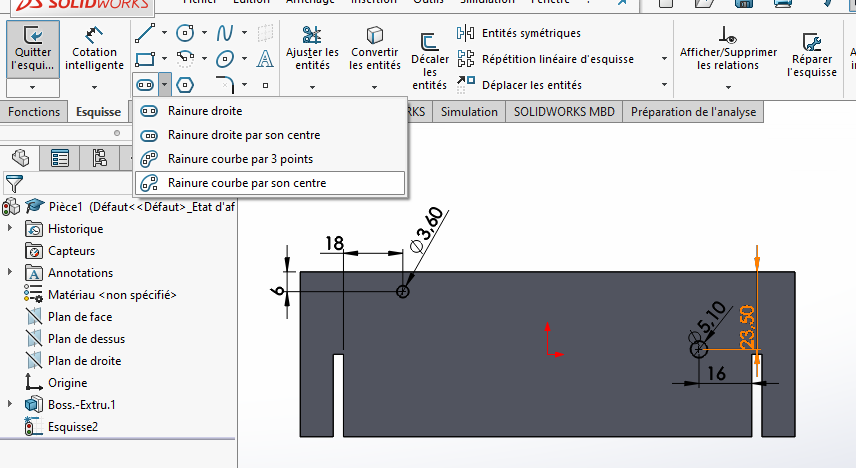Select the Line sketch tool
The image size is (856, 468).
pos(144,33)
